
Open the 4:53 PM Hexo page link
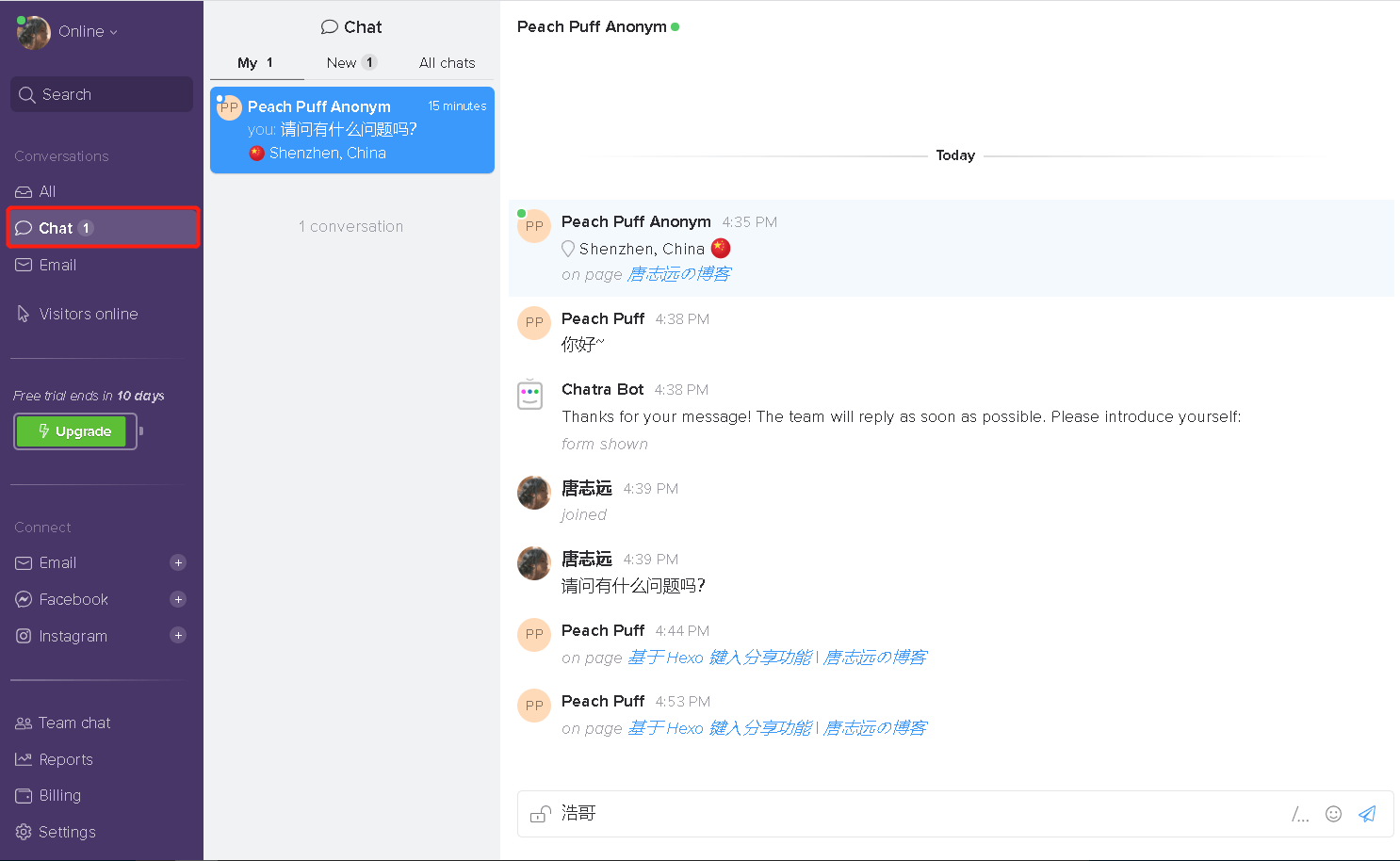click(777, 728)
